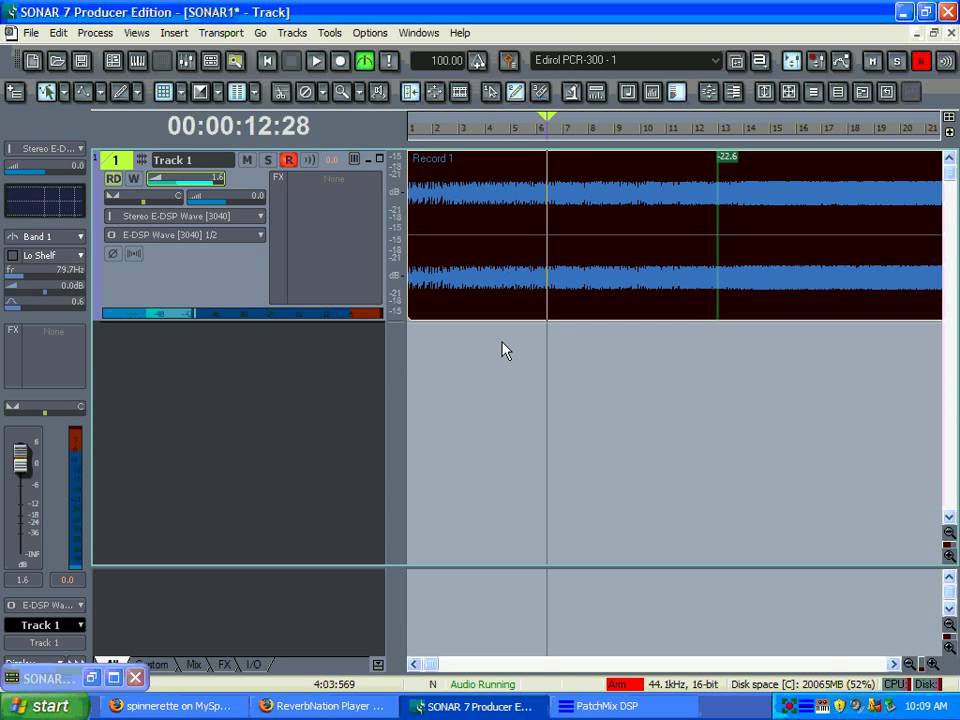Screen dimensions: 960x720
Task: Click Track 1 volume slider showing 1.6
Action: click(186, 178)
